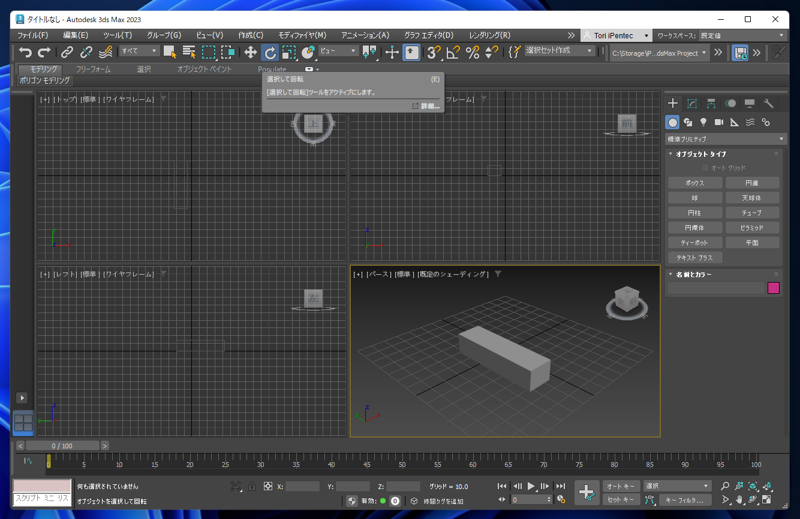Click the Zoom magnifier navigation icon
800x519 pixels.
tap(725, 486)
